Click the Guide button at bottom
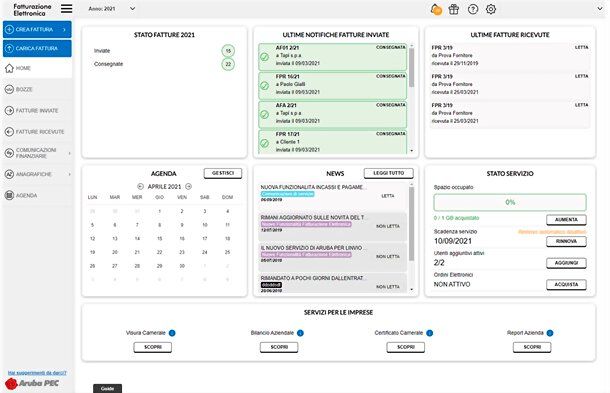Image resolution: width=610 pixels, height=393 pixels. (107, 388)
